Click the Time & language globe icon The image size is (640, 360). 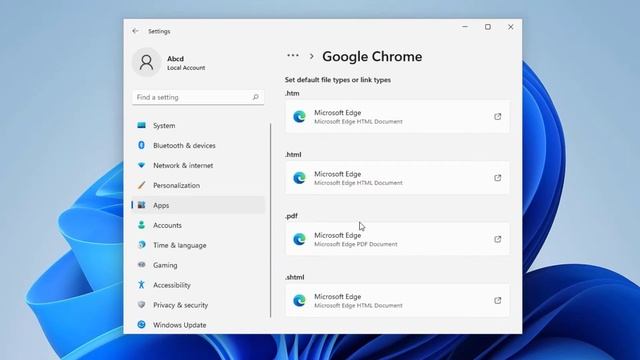141,245
